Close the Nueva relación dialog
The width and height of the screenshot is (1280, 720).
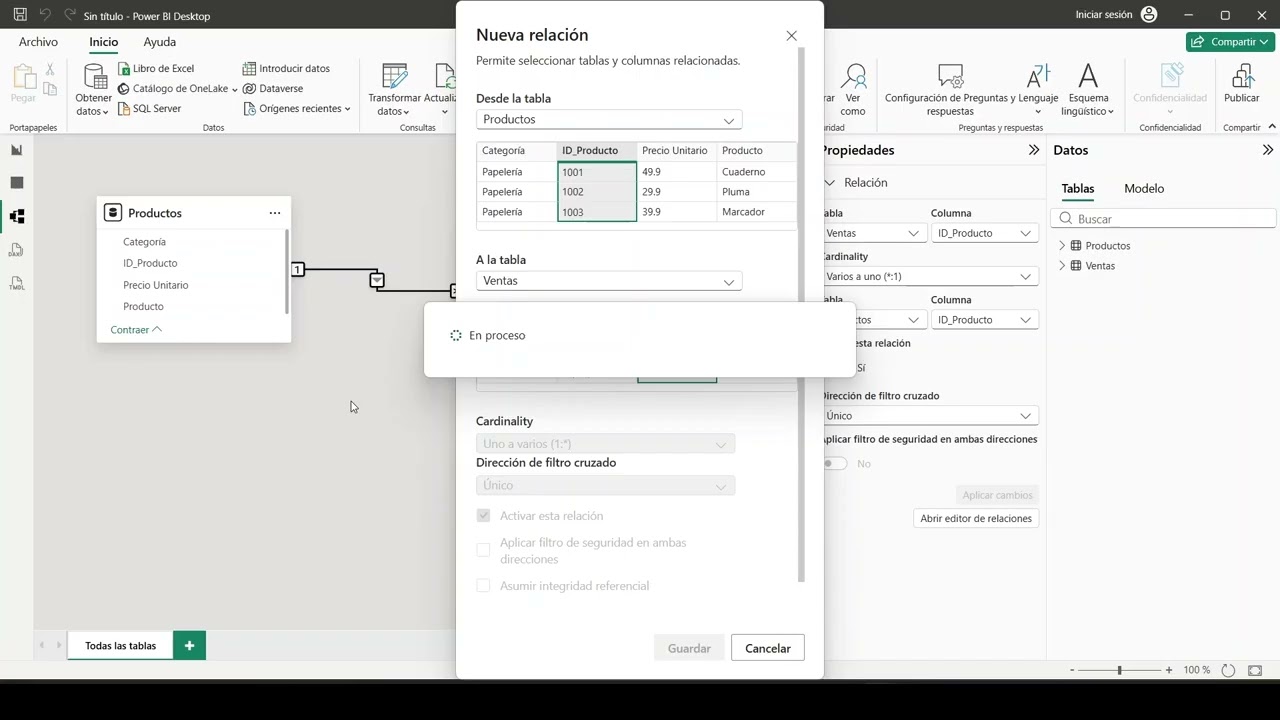pos(791,36)
